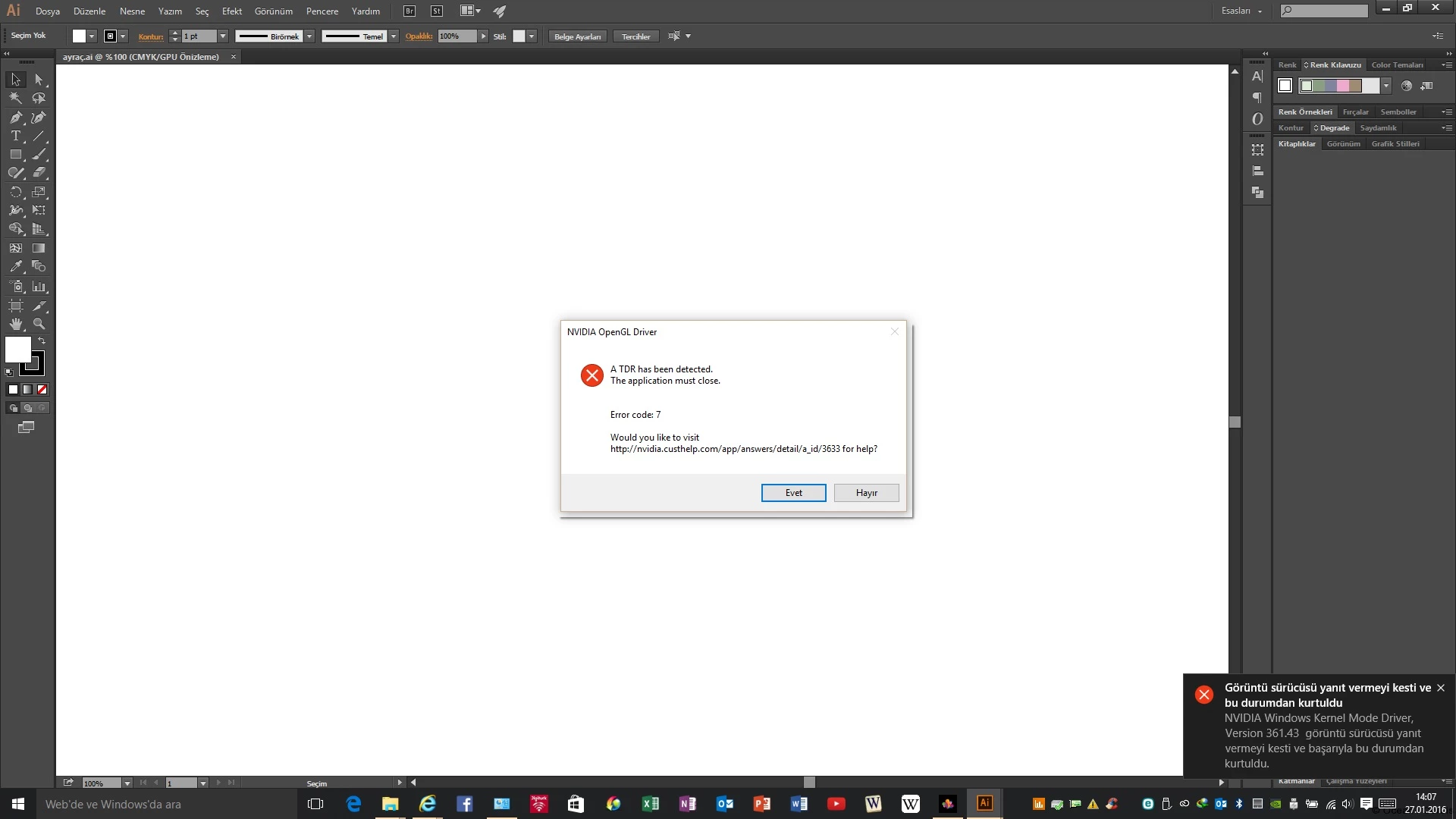Open the stroke weight dropdown
The width and height of the screenshot is (1456, 819).
tap(223, 36)
